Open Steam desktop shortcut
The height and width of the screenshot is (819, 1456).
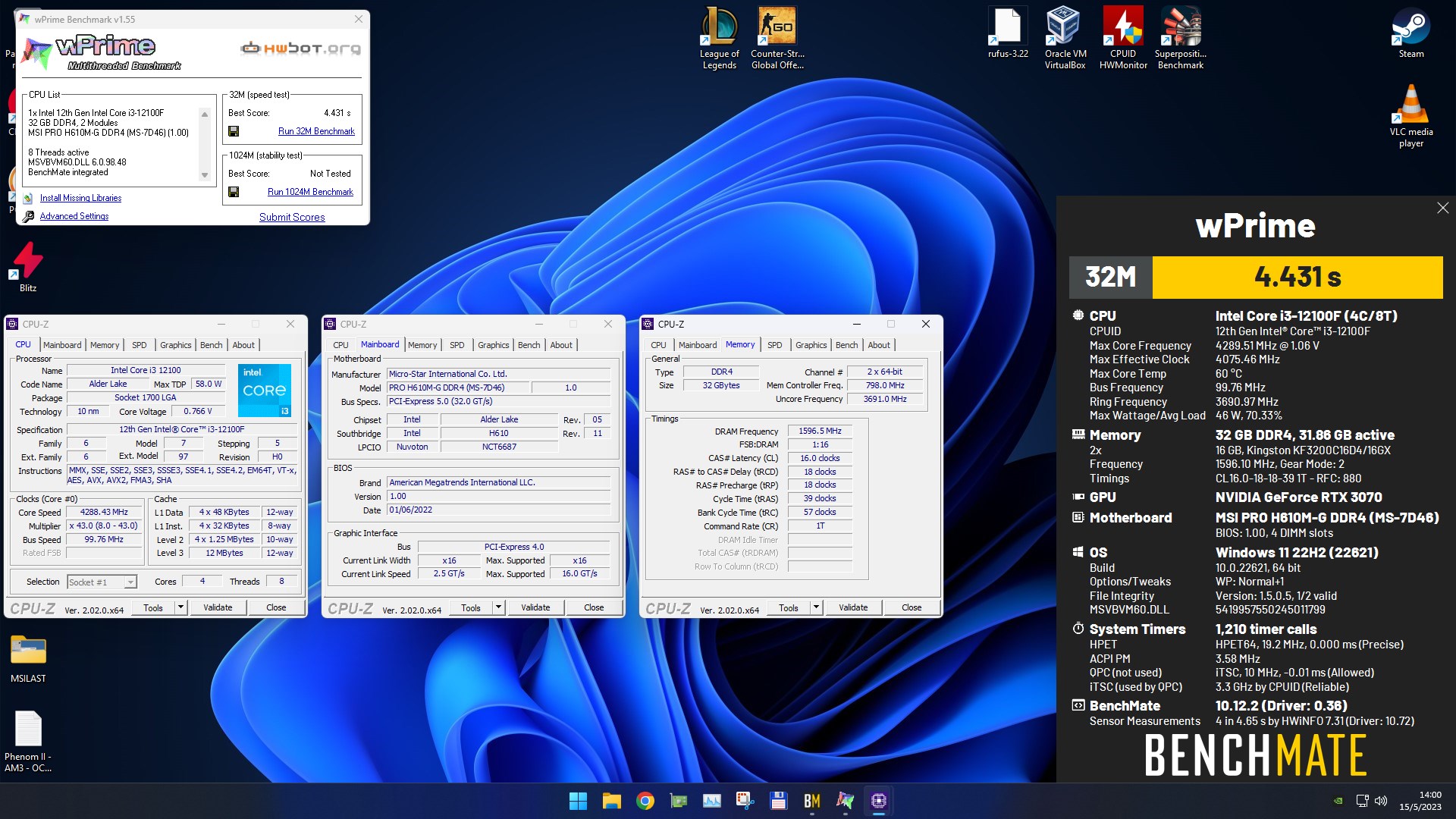point(1411,33)
